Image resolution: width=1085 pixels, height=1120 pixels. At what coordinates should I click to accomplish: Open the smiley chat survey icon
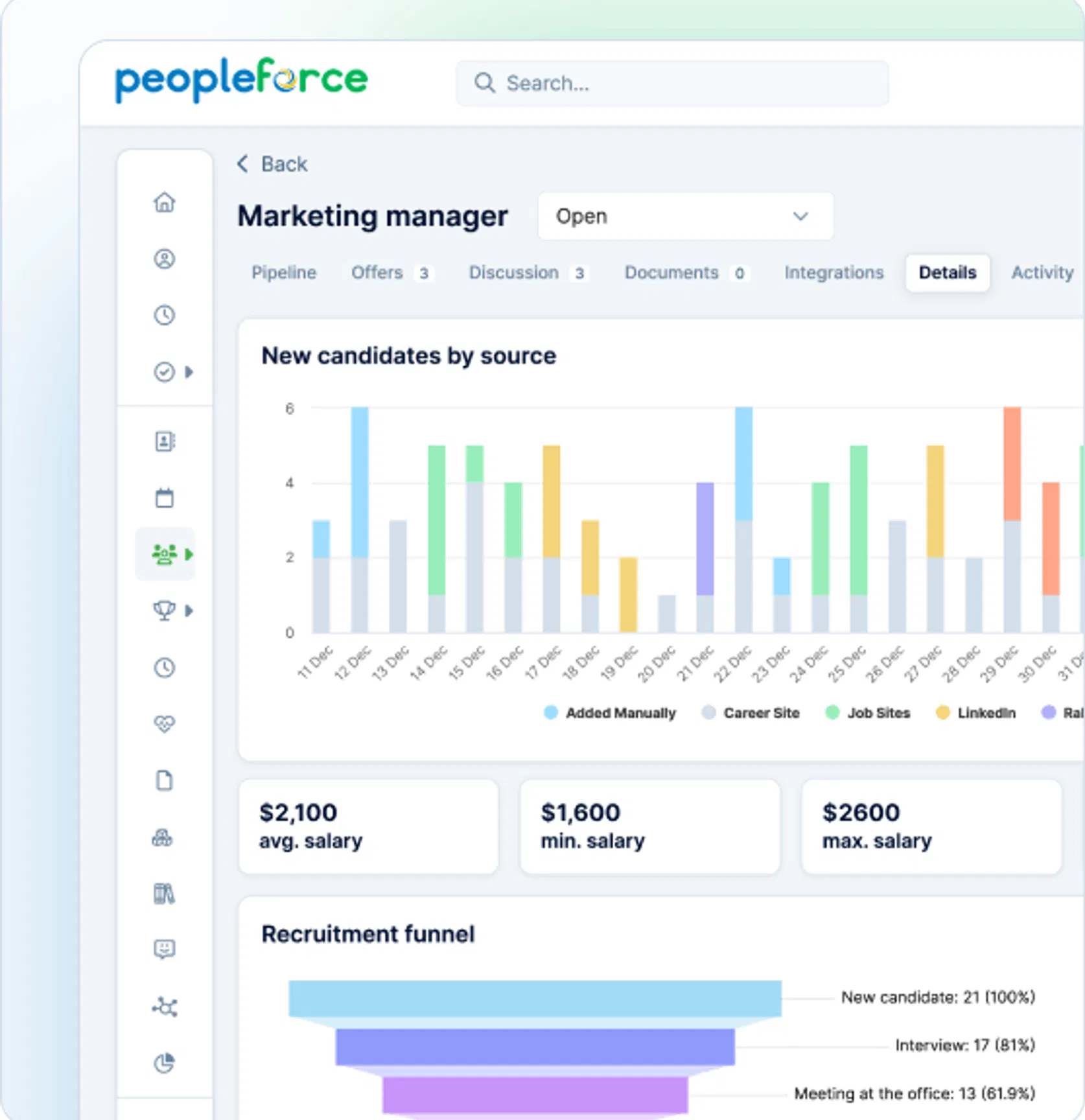pos(165,950)
